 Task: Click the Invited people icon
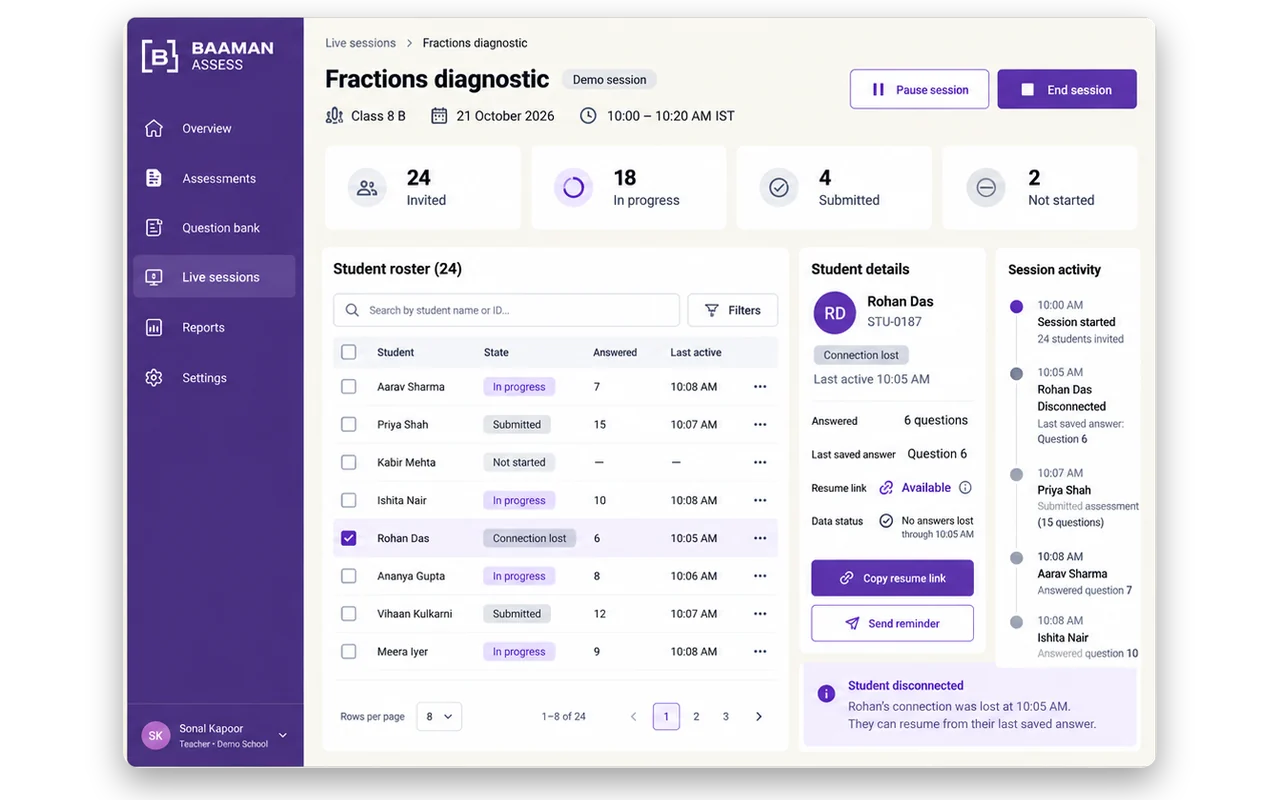coord(367,188)
